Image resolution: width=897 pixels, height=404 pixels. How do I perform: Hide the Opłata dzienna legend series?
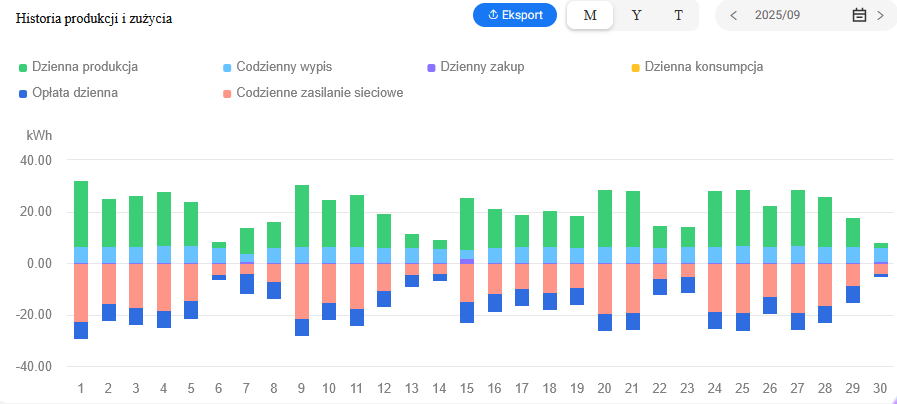point(75,93)
